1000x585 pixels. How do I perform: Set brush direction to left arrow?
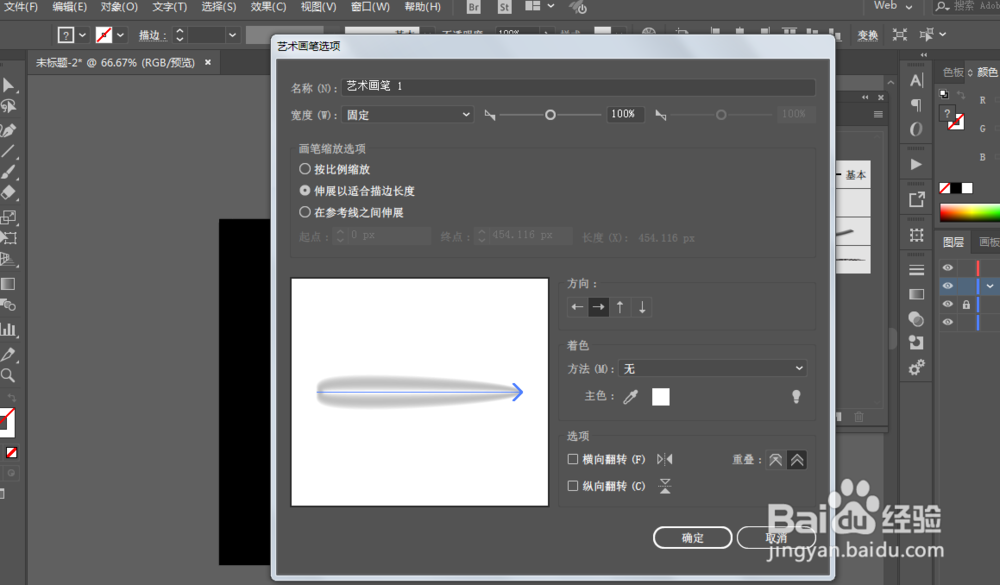577,307
